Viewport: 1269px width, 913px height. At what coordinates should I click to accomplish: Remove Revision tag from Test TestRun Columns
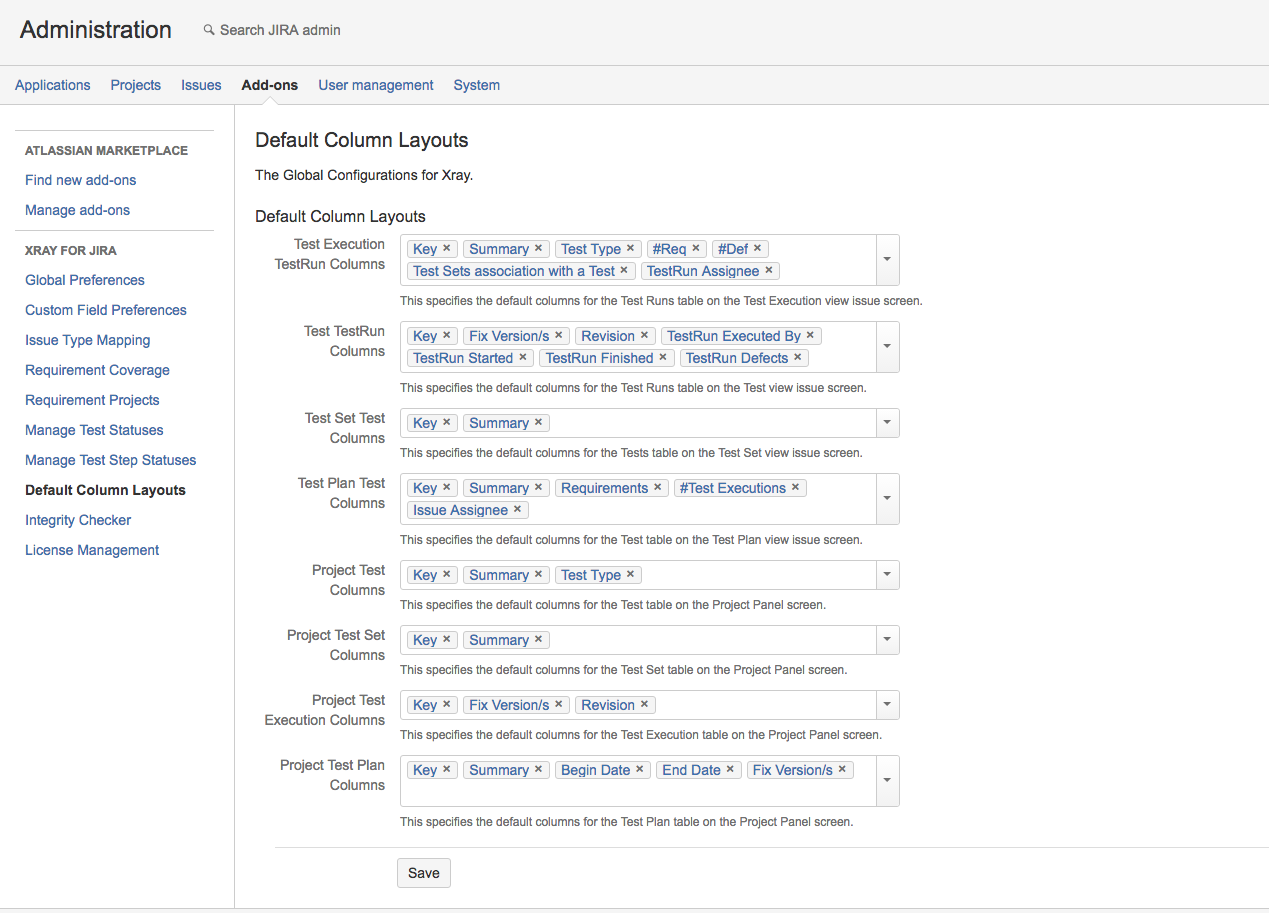[645, 335]
